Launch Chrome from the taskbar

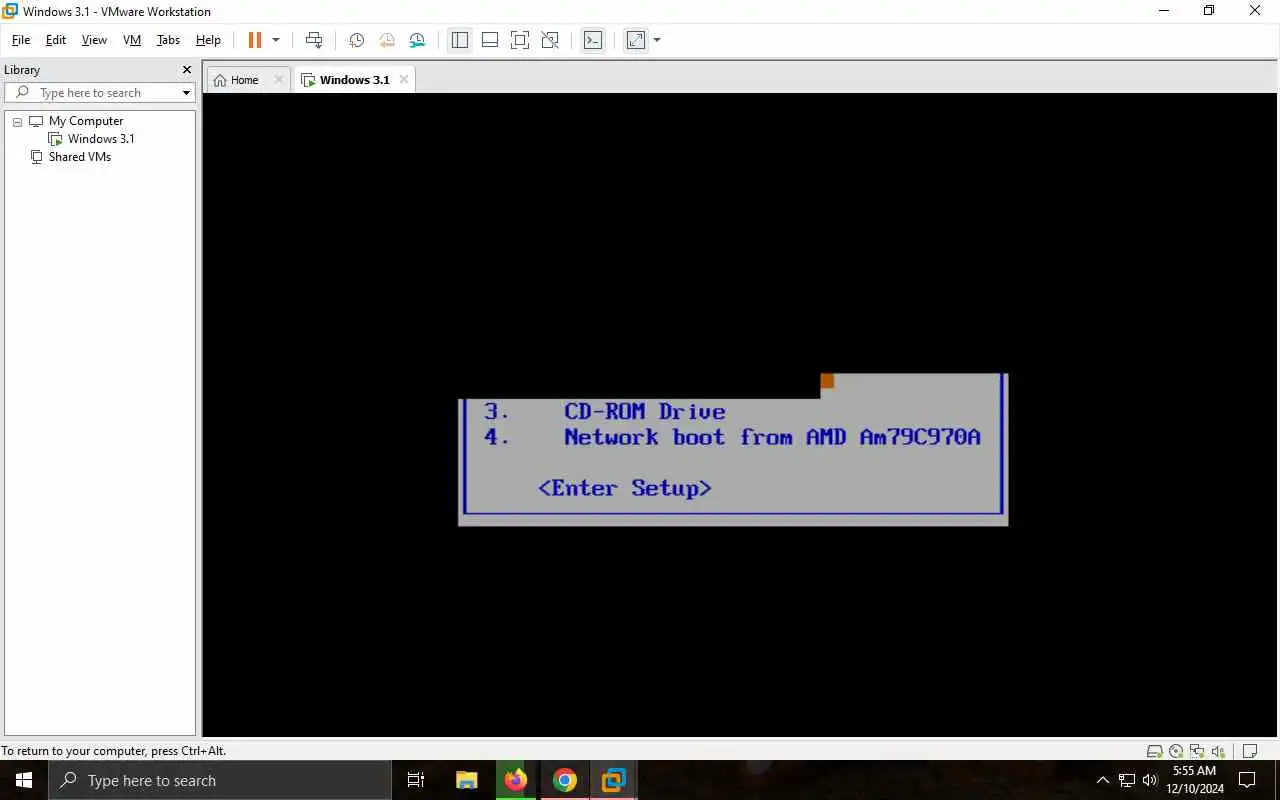[x=565, y=780]
